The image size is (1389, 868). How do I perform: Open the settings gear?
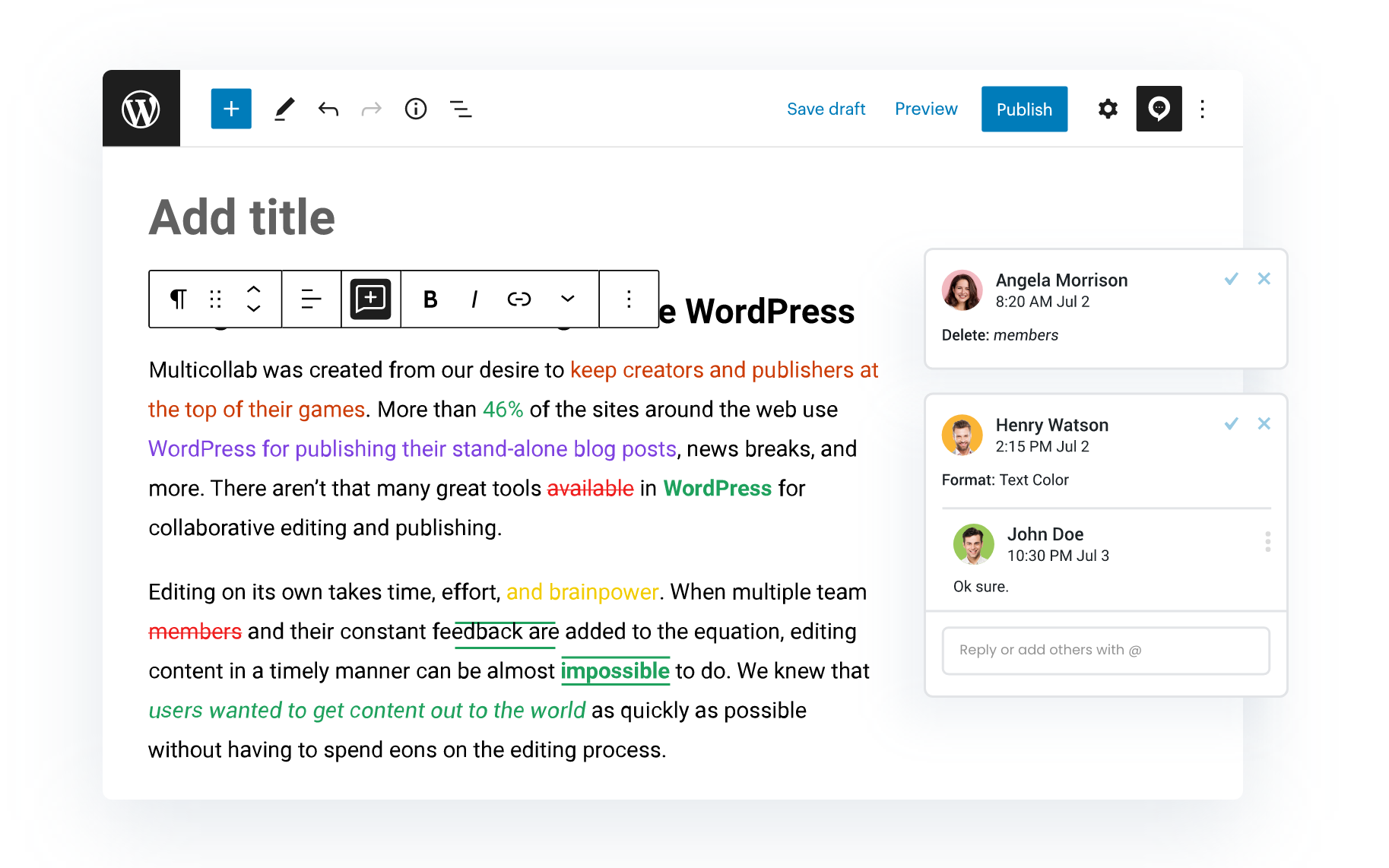click(1108, 109)
